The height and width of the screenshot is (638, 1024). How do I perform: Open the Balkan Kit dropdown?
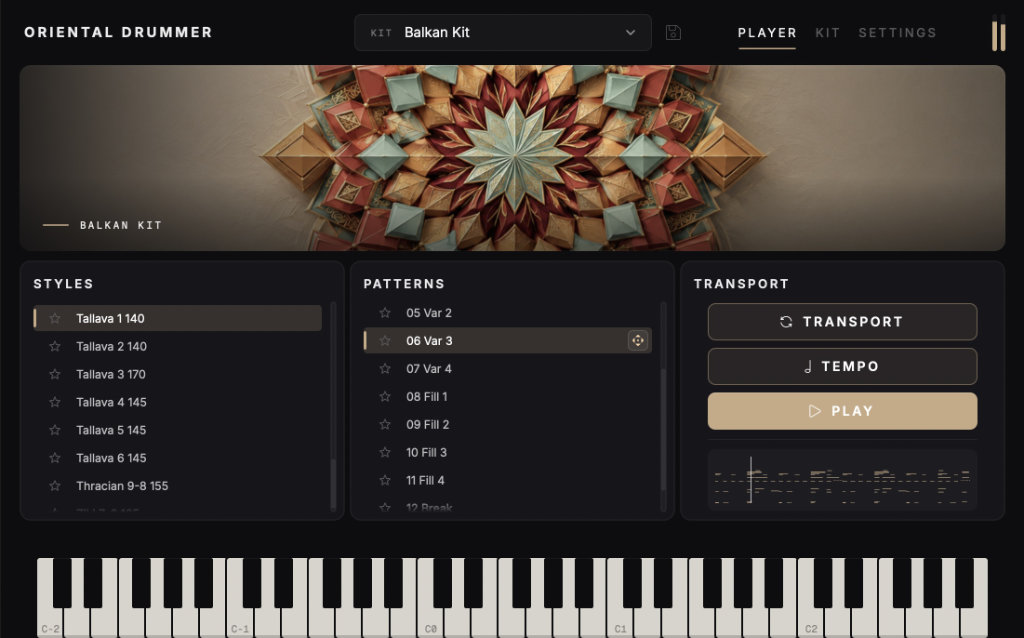[502, 33]
